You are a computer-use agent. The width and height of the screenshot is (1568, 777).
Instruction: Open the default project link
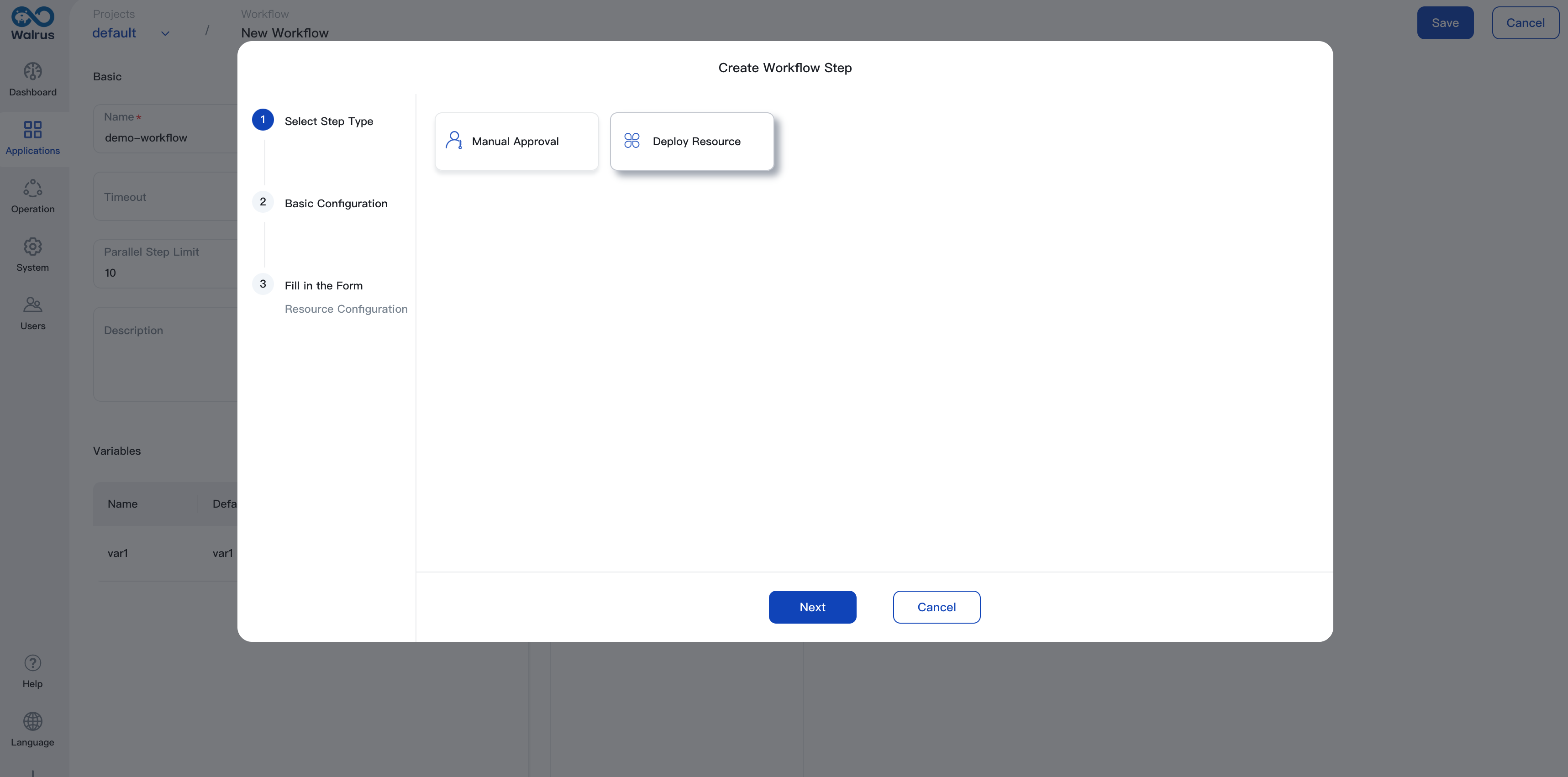[x=114, y=33]
